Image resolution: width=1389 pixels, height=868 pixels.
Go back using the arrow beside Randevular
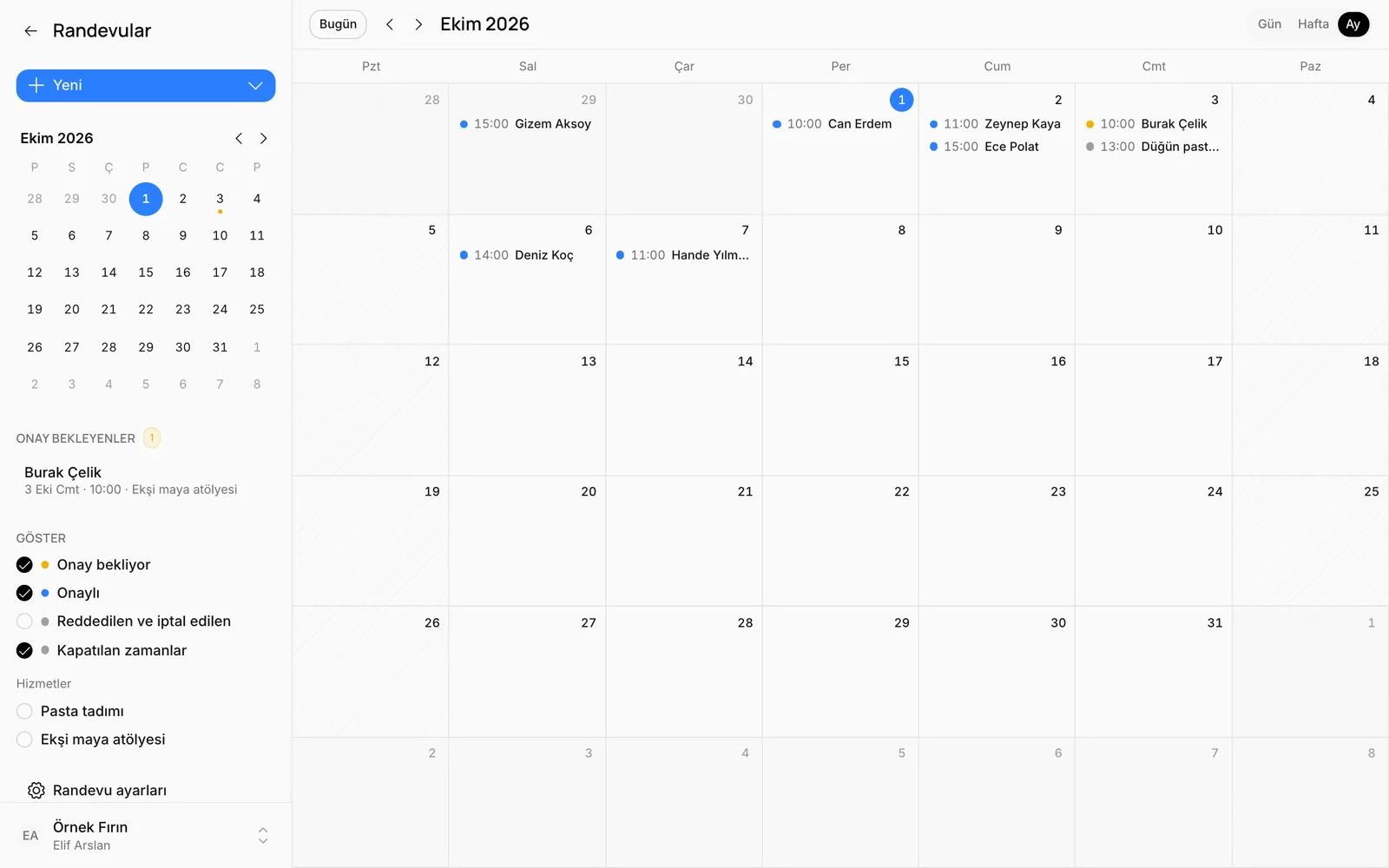pos(30,31)
